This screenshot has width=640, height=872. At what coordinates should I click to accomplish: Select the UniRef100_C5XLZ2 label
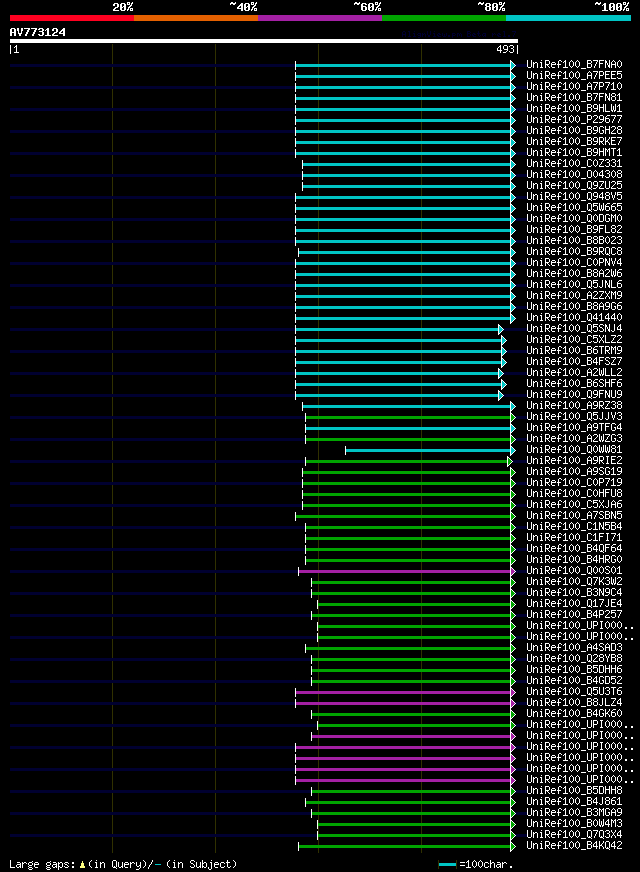574,339
